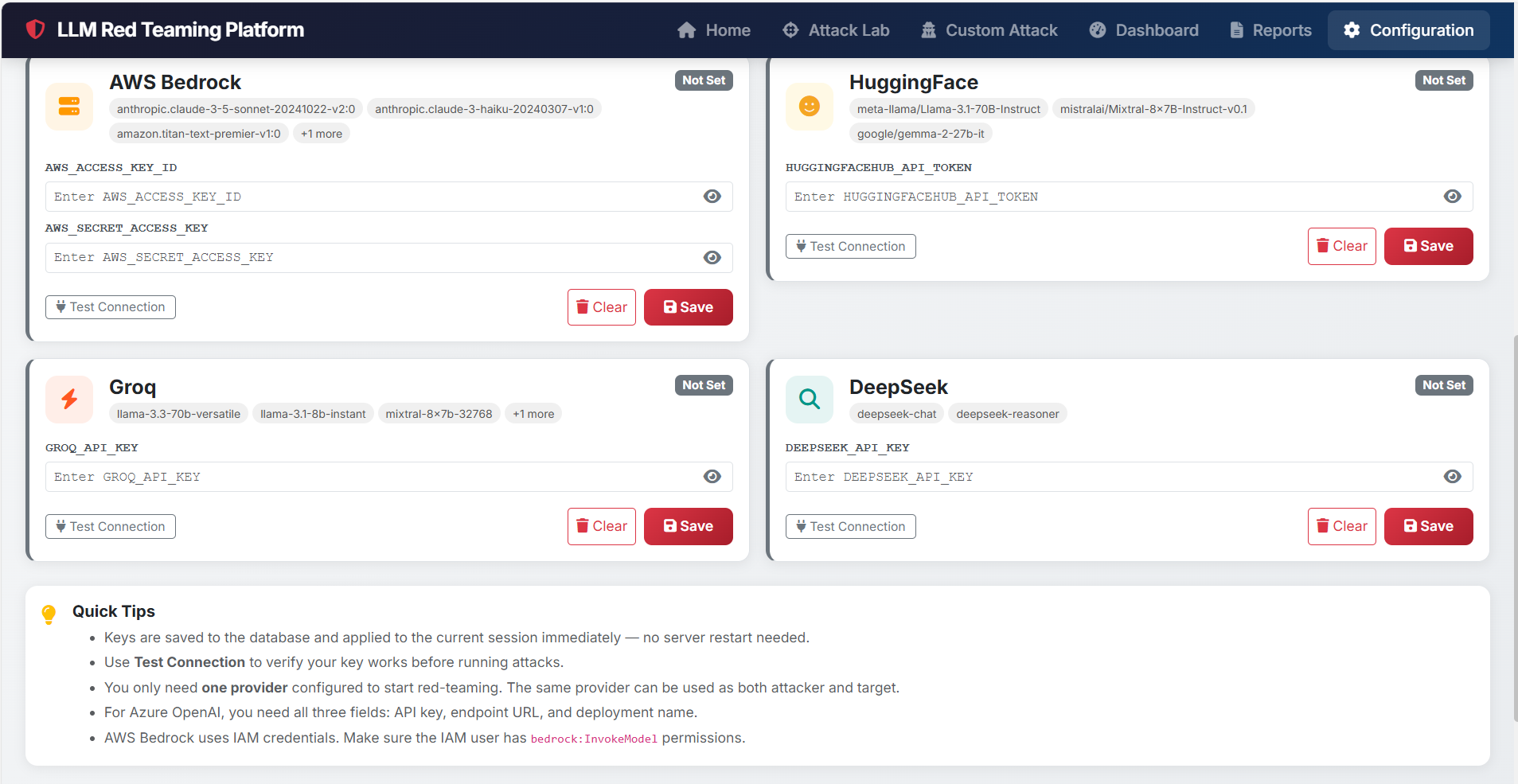
Task: Open the Reports page
Action: 1270,30
